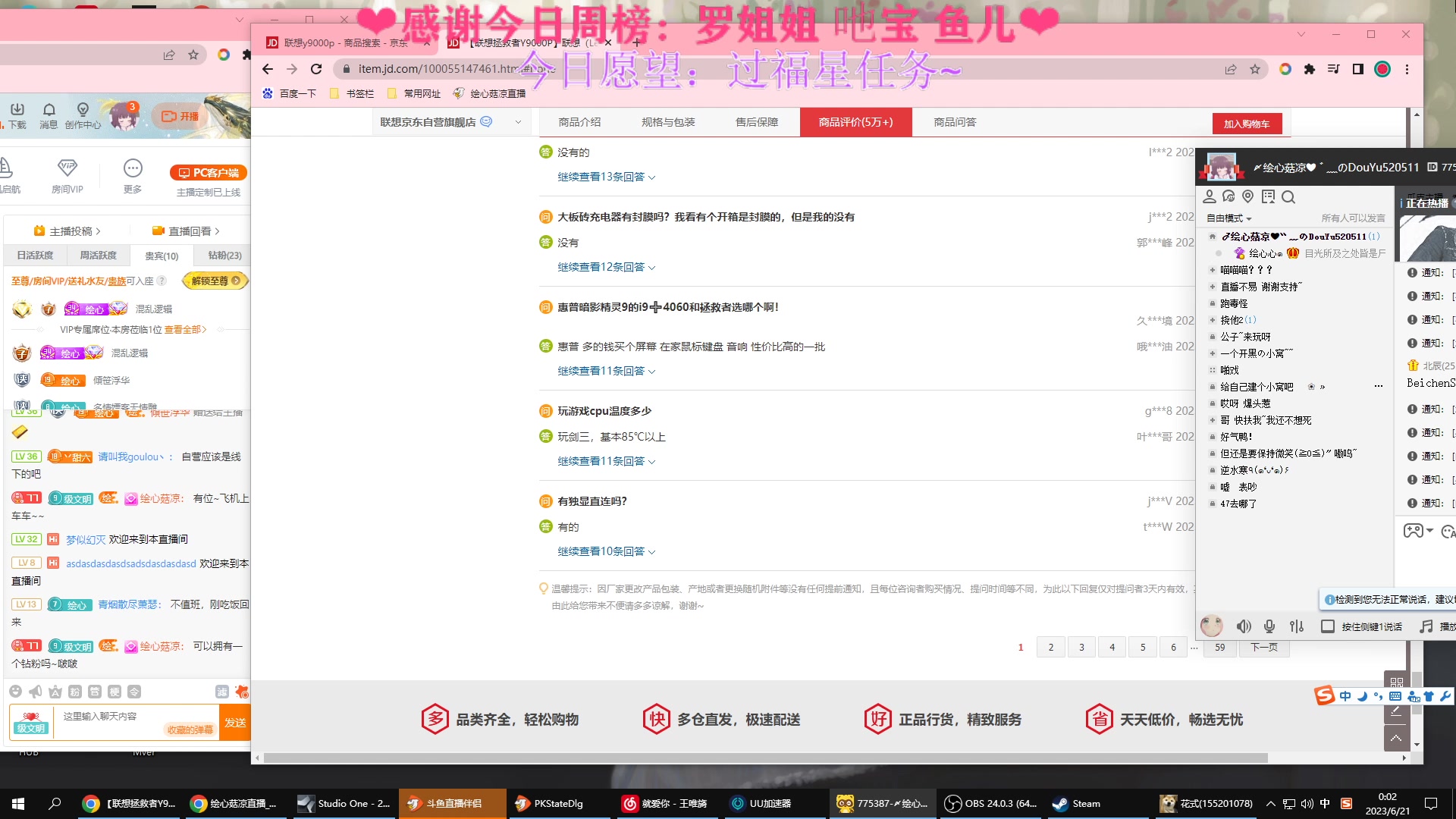This screenshot has width=1456, height=819.
Task: Open Chrome's three-dot menu
Action: [x=1407, y=69]
